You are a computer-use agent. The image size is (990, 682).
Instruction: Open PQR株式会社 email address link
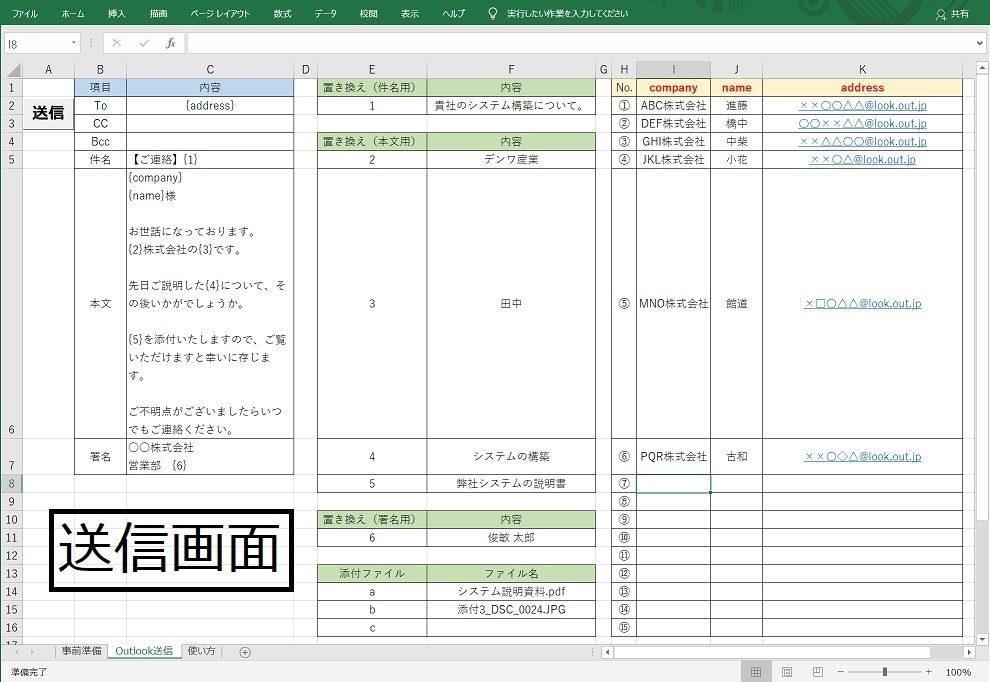click(x=862, y=457)
